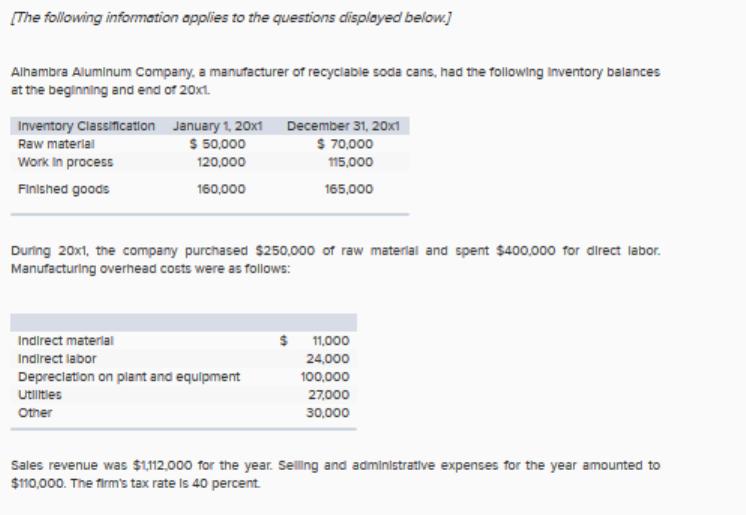Select the 160,000 finished goods value
The width and height of the screenshot is (746, 515).
(221, 189)
